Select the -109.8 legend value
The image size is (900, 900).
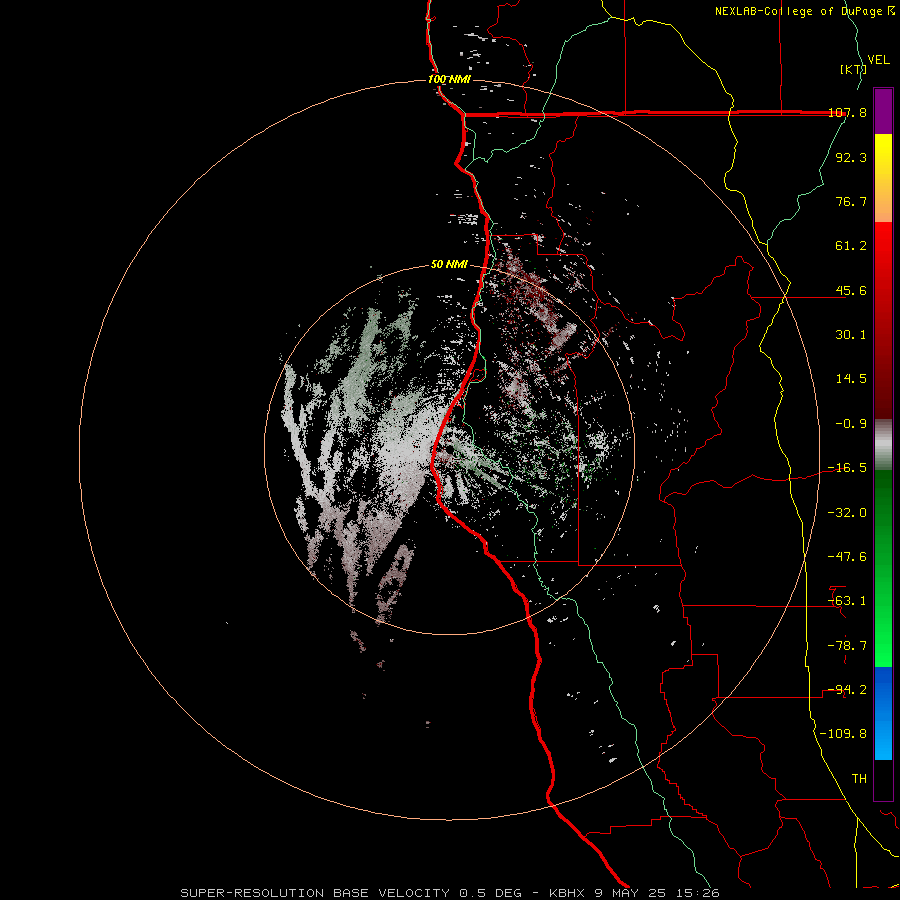pyautogui.click(x=843, y=734)
